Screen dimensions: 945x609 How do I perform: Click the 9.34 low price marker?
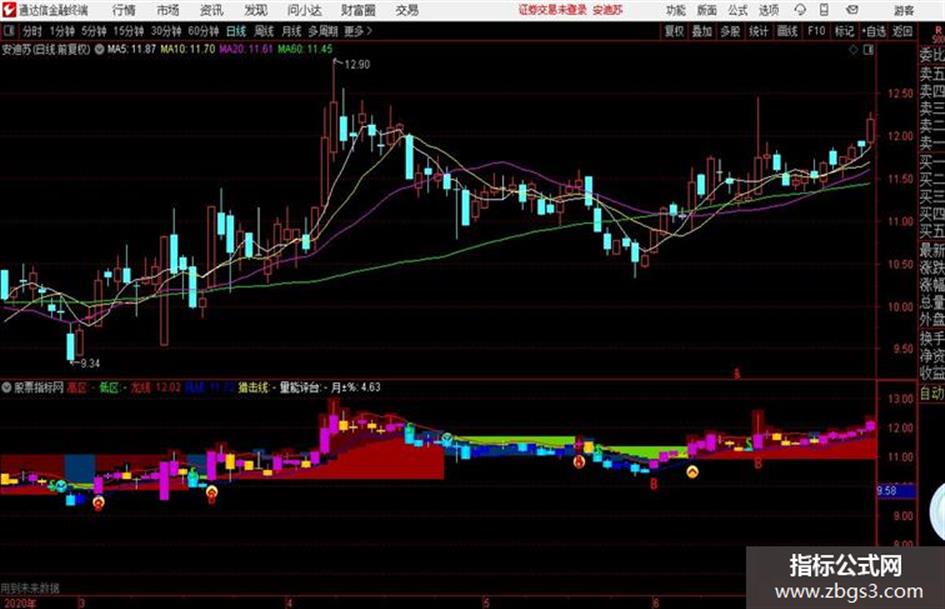90,364
